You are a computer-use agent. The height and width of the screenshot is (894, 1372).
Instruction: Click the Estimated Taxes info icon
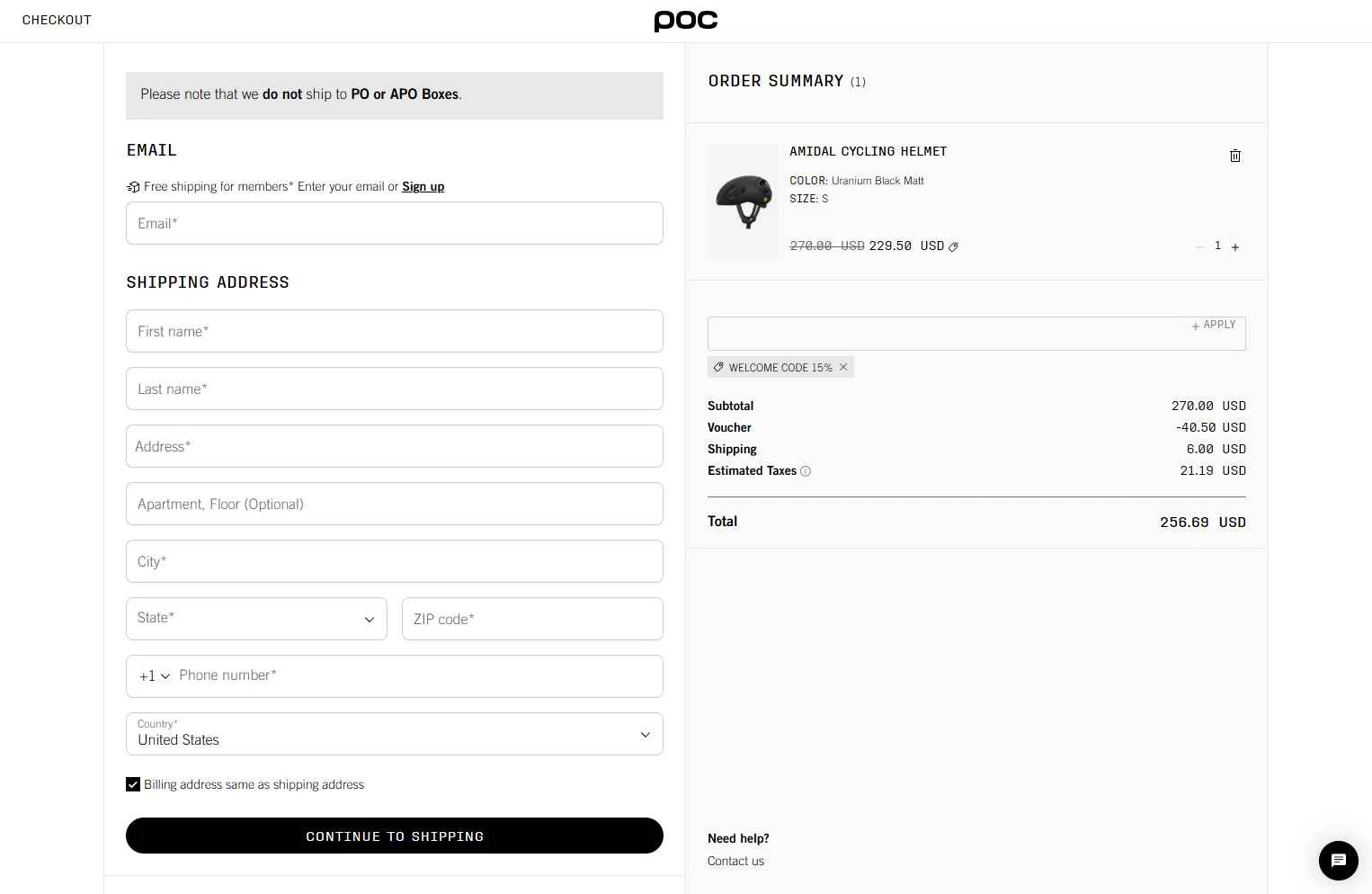(806, 471)
